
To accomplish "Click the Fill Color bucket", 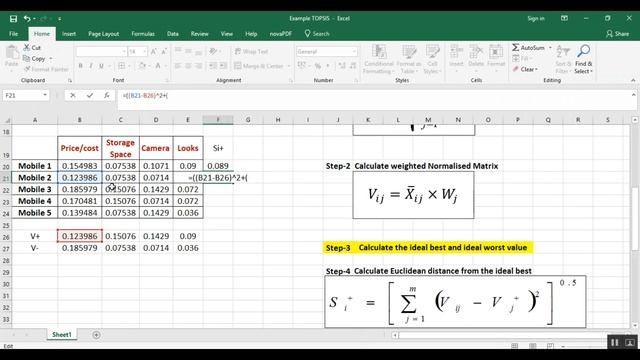I will click(142, 66).
